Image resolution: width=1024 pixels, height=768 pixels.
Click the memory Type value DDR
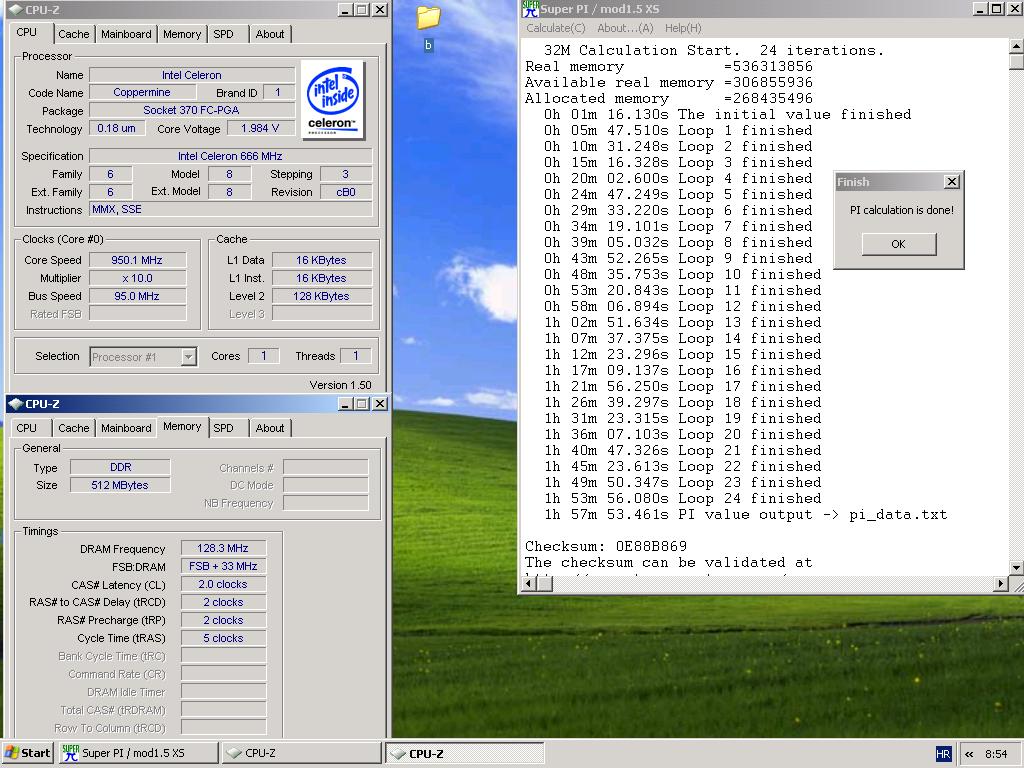120,467
